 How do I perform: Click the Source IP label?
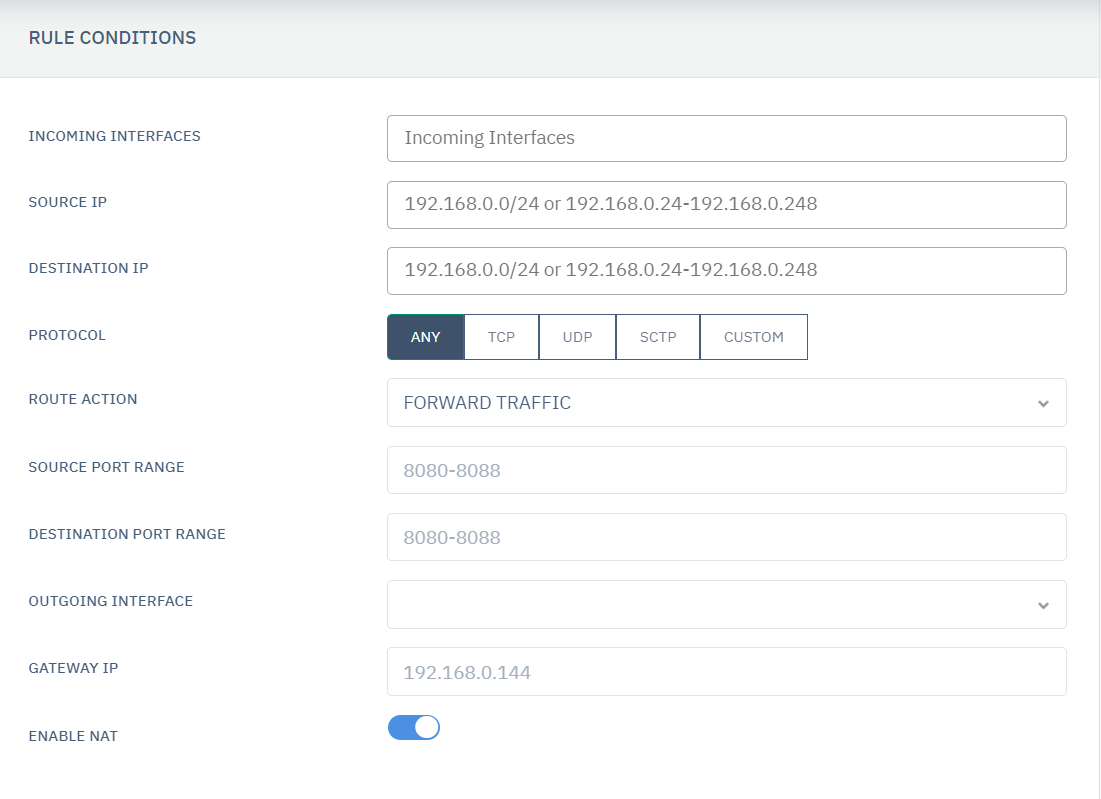(67, 202)
